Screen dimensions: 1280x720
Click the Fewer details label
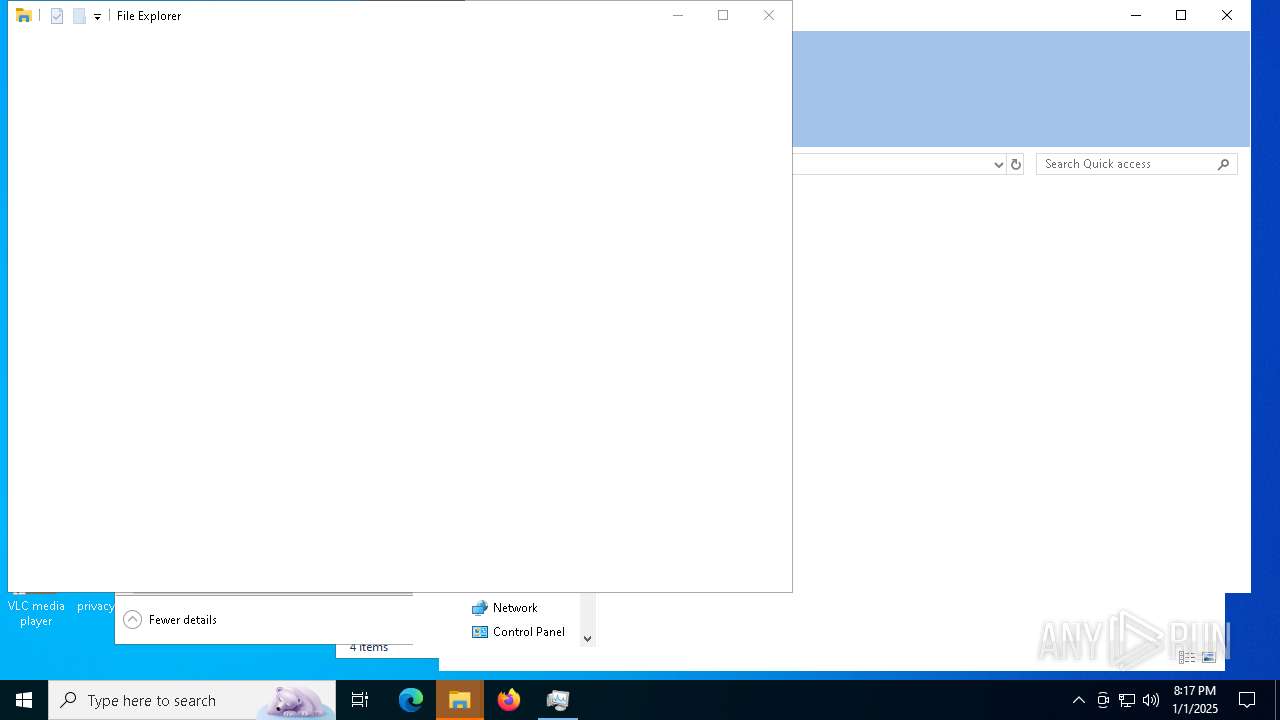coord(183,620)
